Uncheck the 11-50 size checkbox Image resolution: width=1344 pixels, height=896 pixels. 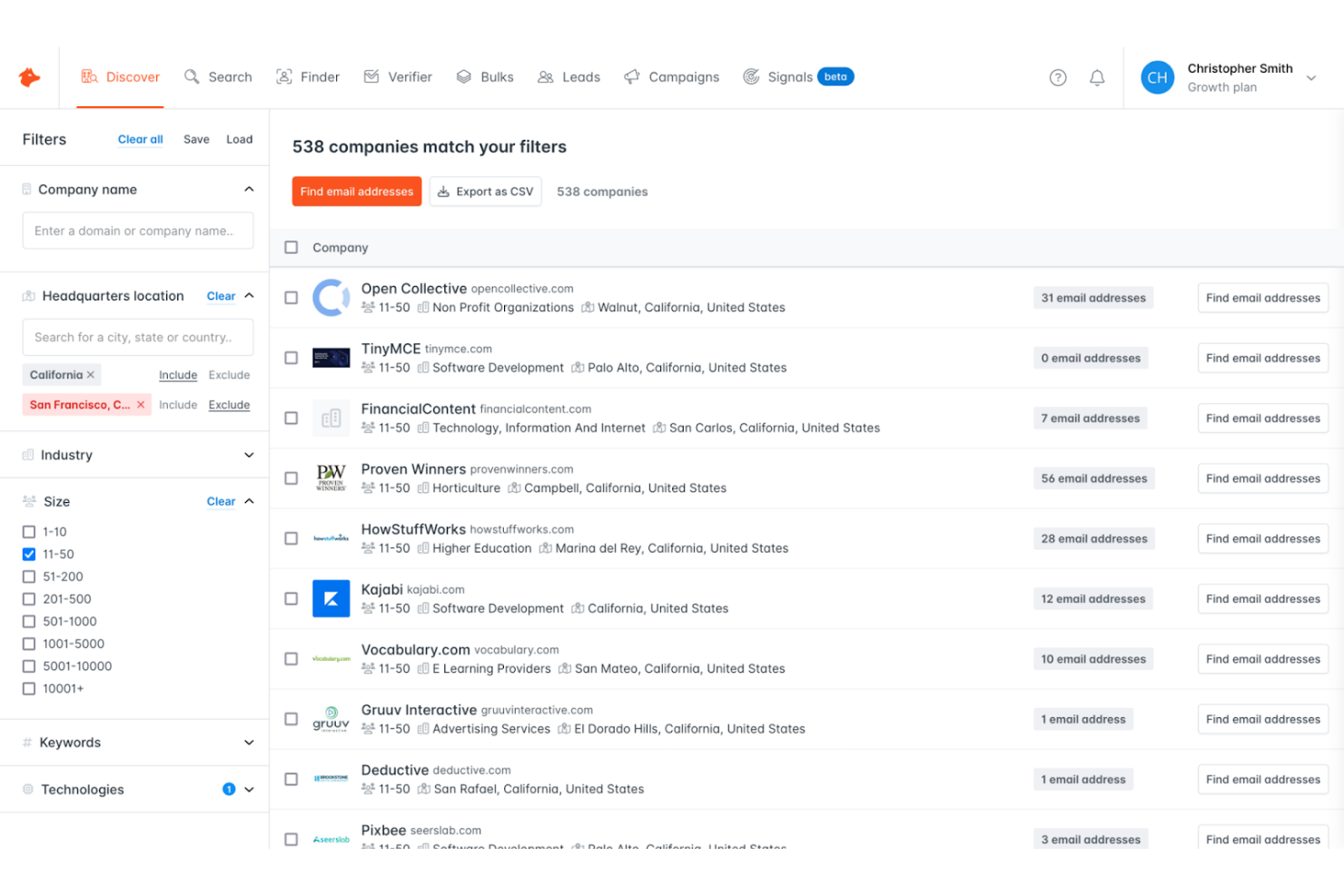pos(29,555)
